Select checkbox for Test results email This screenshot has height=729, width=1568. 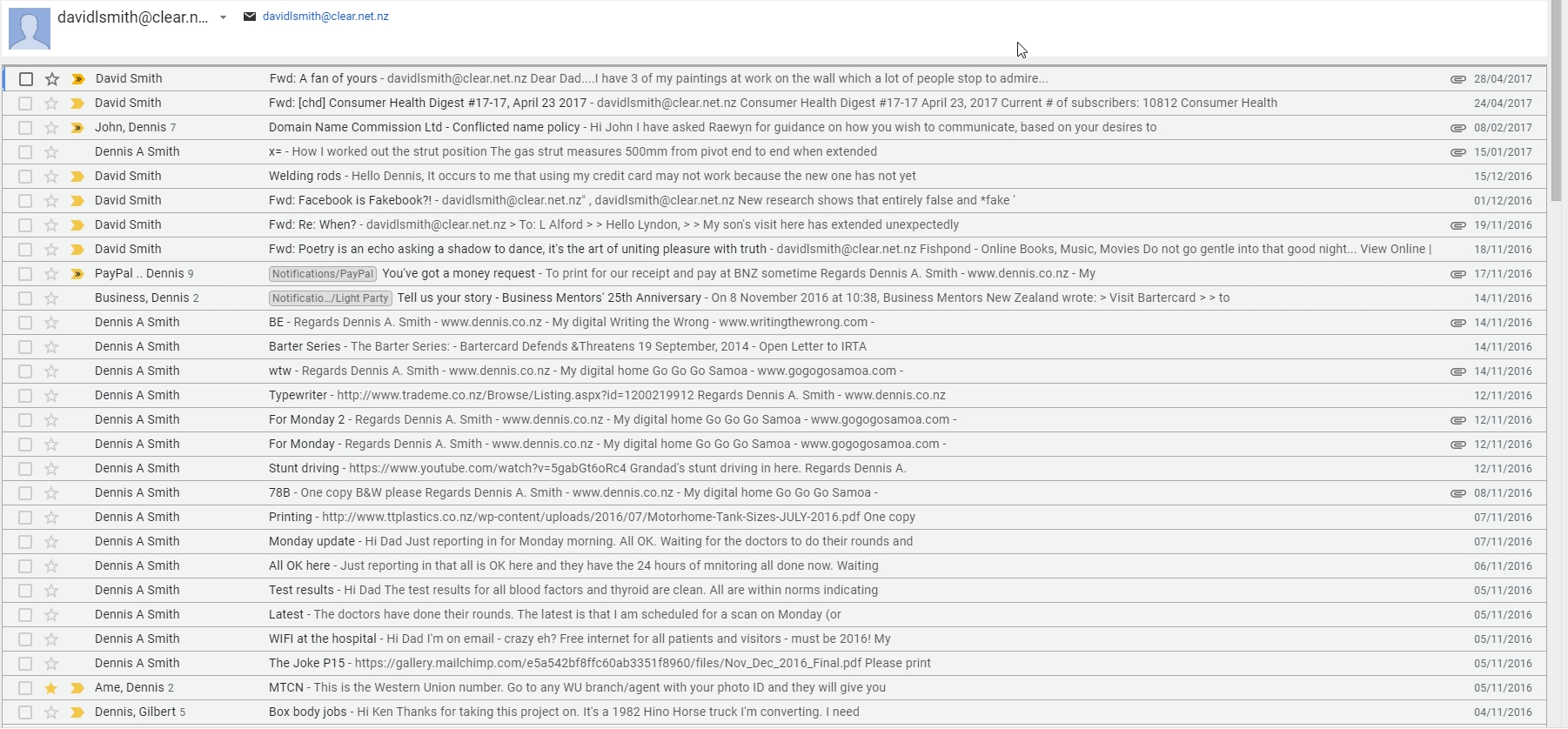[25, 591]
